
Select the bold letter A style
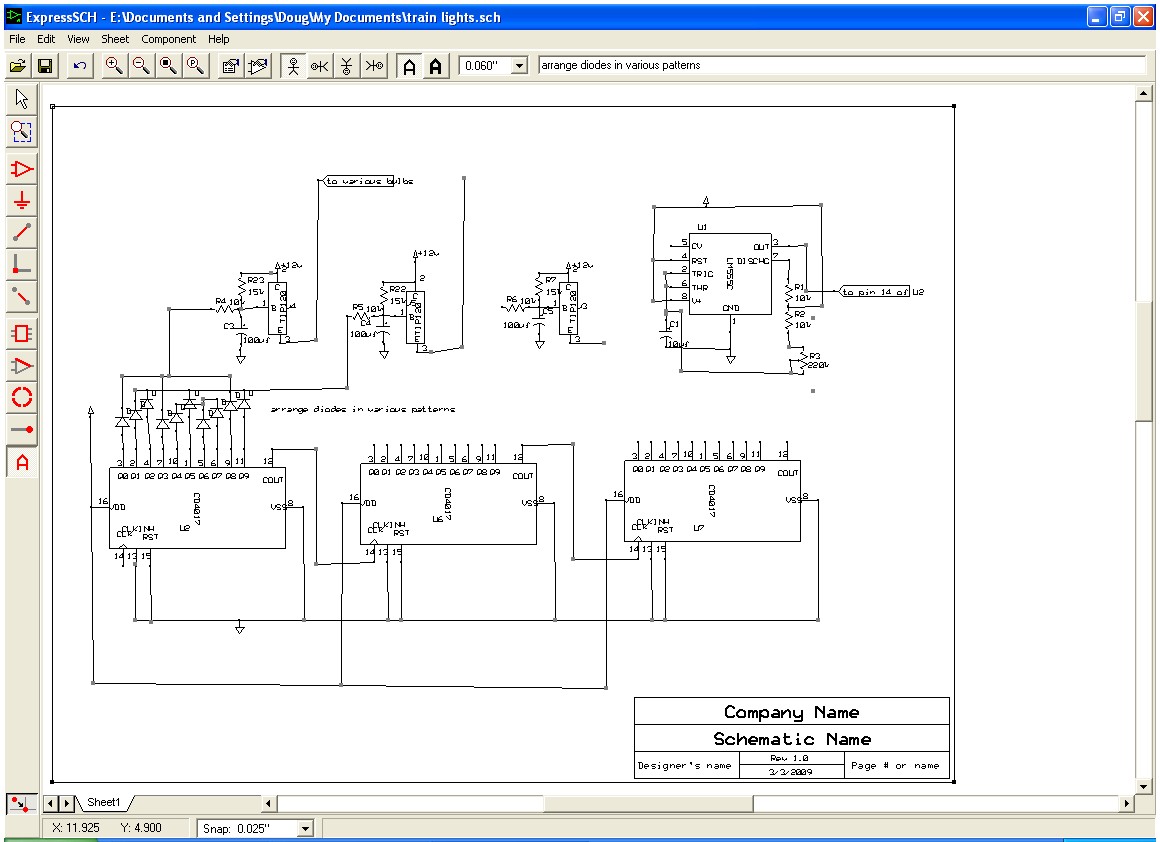(x=436, y=66)
